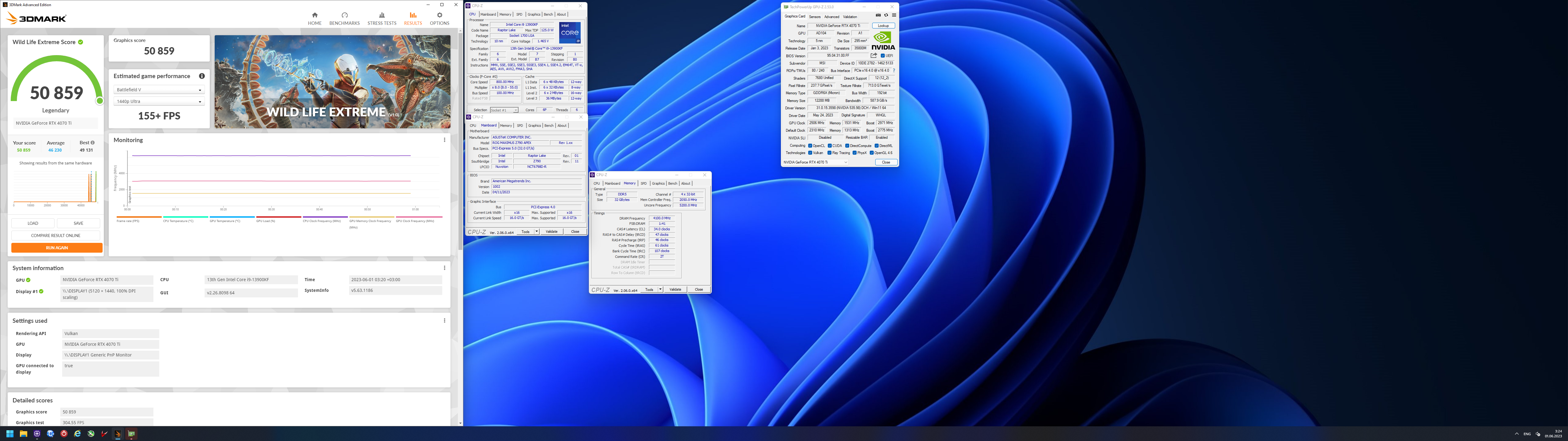The height and width of the screenshot is (441, 1568).
Task: Click the Bus Interface question mark in GPU-Z
Action: (894, 71)
